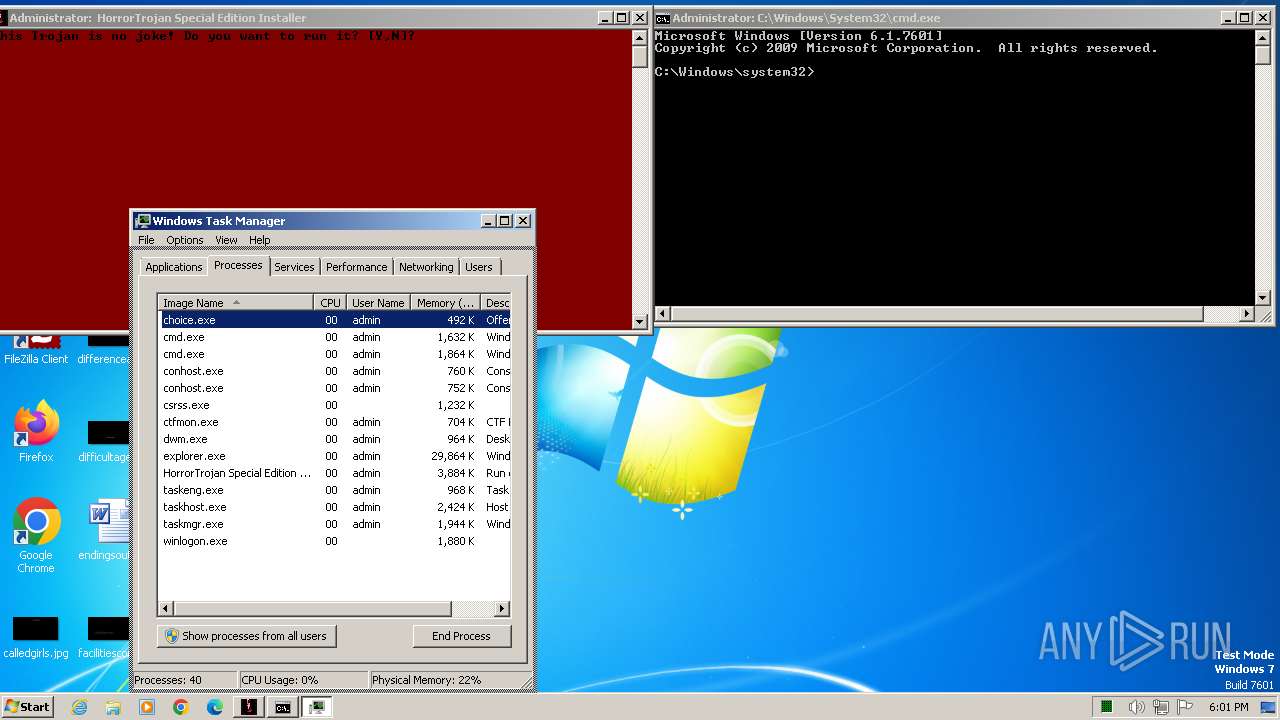Screen dimensions: 1280x720
Task: Switch to the Performance tab
Action: point(356,267)
